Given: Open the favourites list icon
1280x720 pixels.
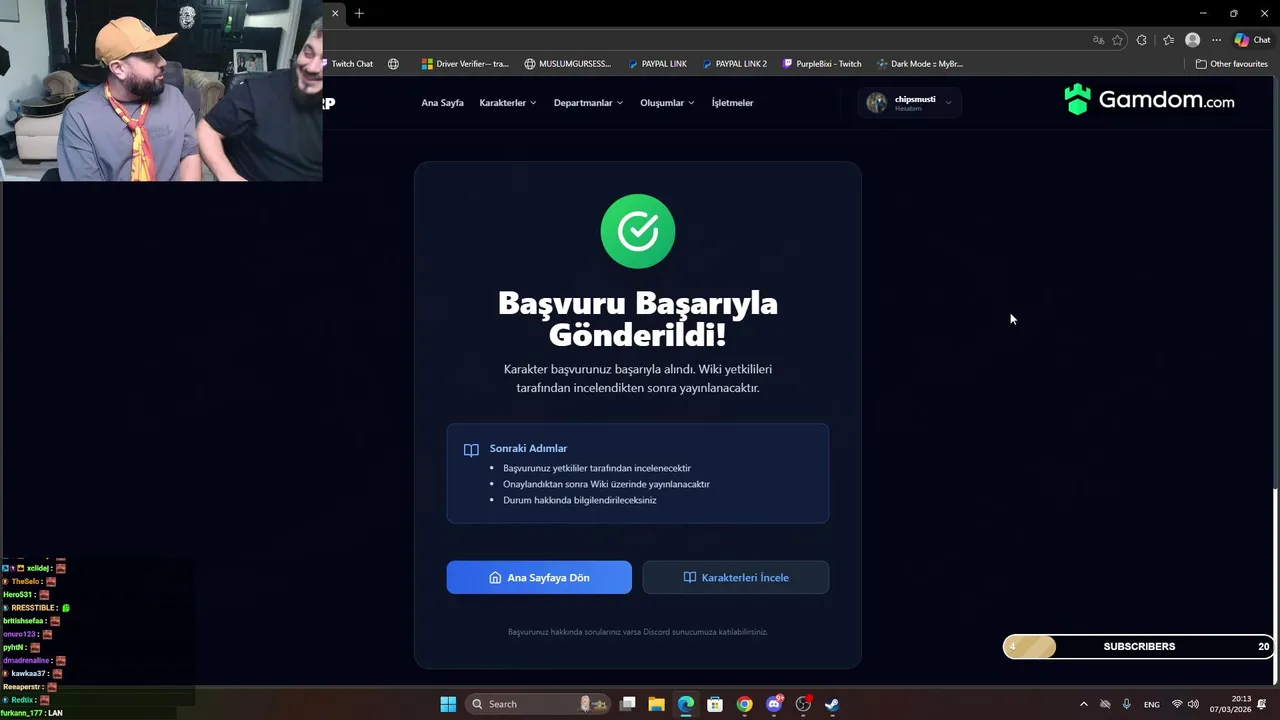Looking at the screenshot, I should [1168, 40].
